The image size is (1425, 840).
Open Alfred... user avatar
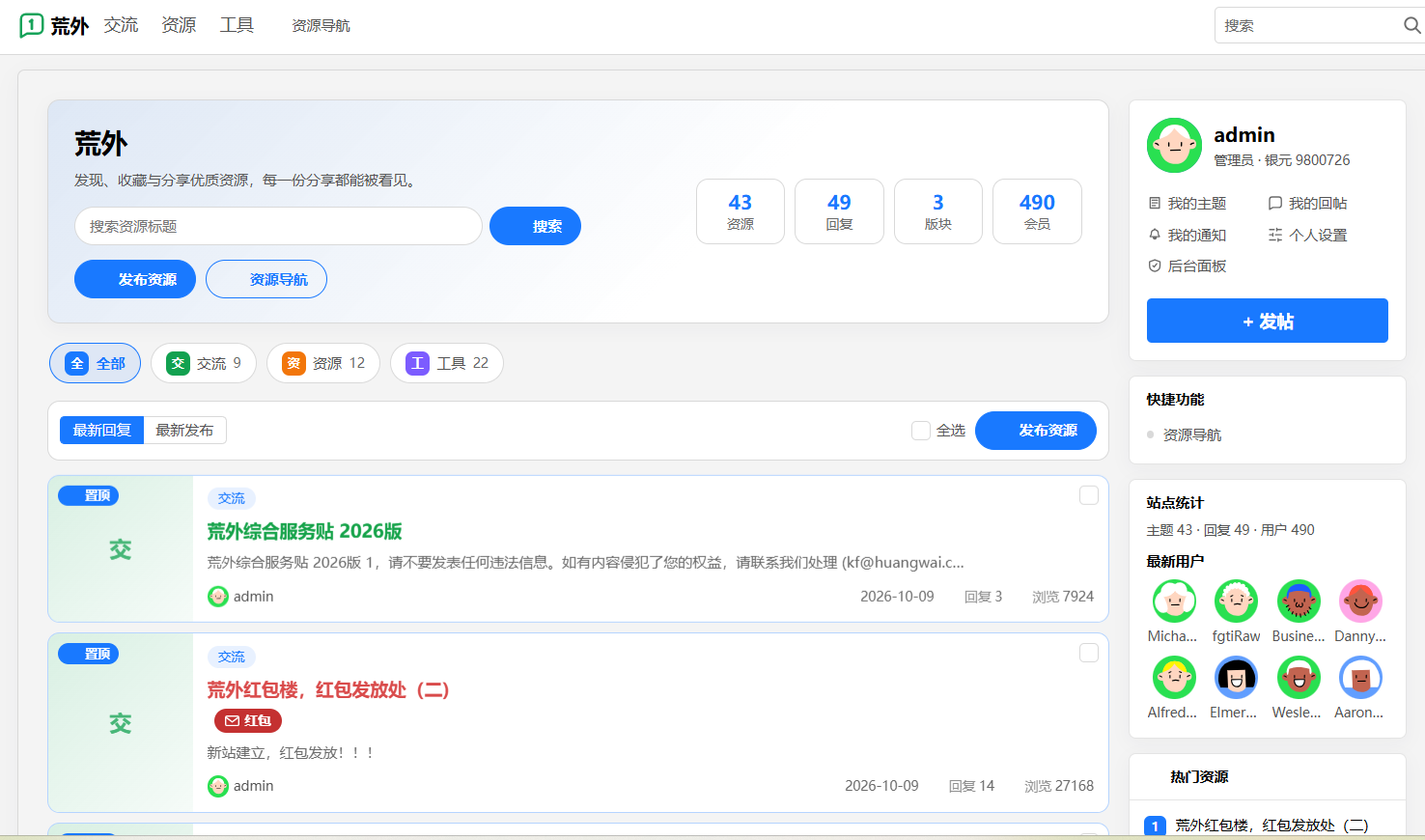pos(1174,677)
